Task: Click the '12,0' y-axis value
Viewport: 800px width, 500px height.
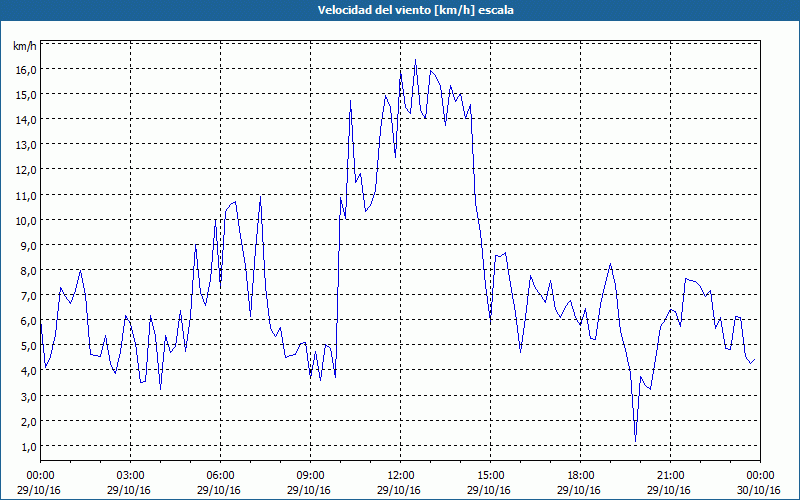Action: pos(26,170)
